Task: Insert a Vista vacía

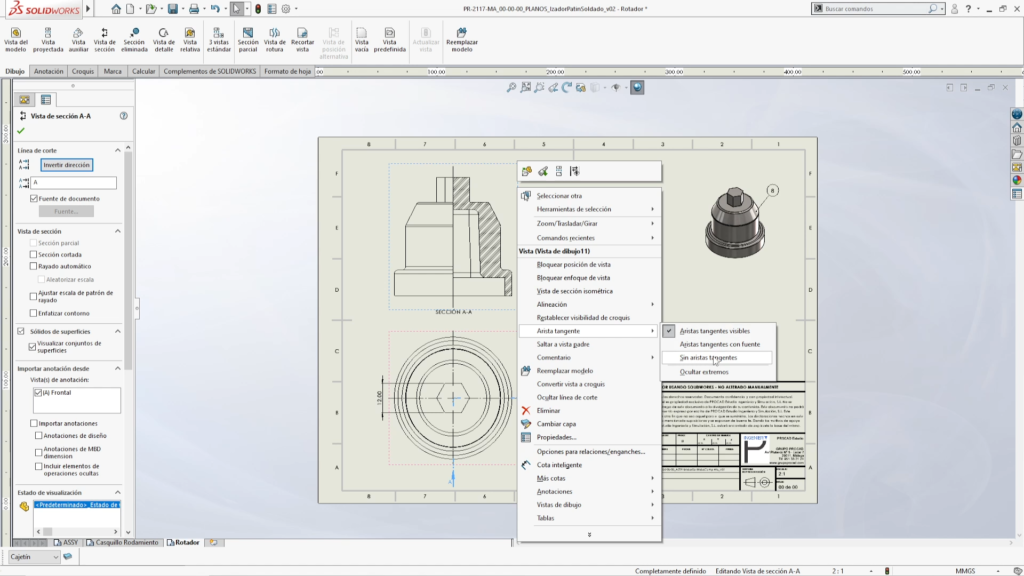Action: [361, 39]
